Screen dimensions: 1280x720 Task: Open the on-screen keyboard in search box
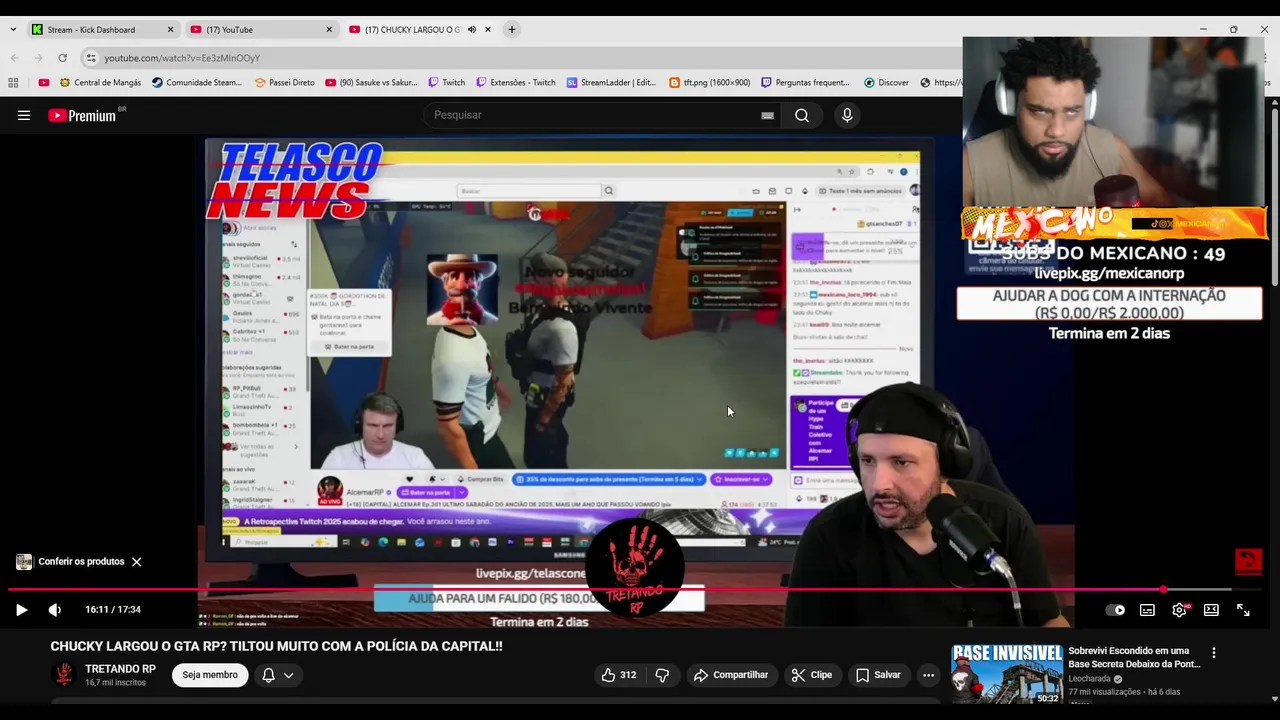(x=767, y=115)
